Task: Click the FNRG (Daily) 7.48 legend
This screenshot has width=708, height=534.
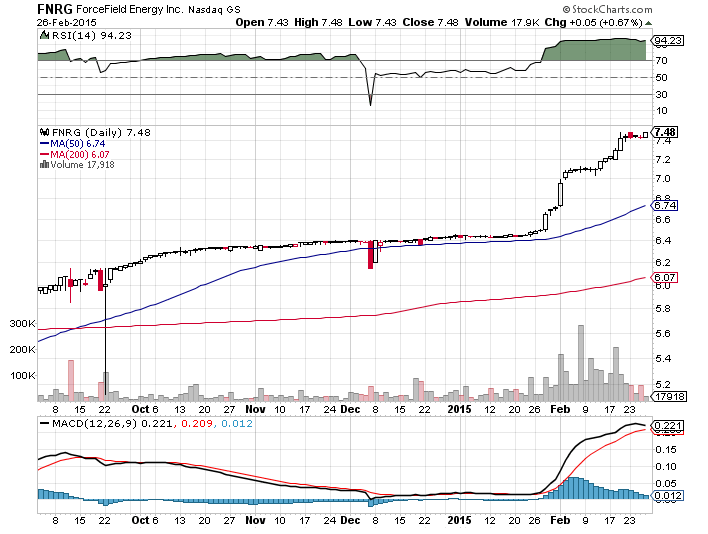Action: coord(101,132)
